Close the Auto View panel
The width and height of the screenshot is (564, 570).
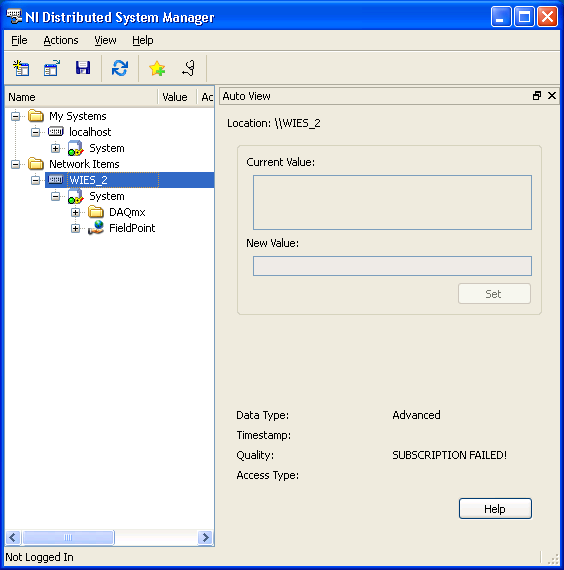click(552, 96)
